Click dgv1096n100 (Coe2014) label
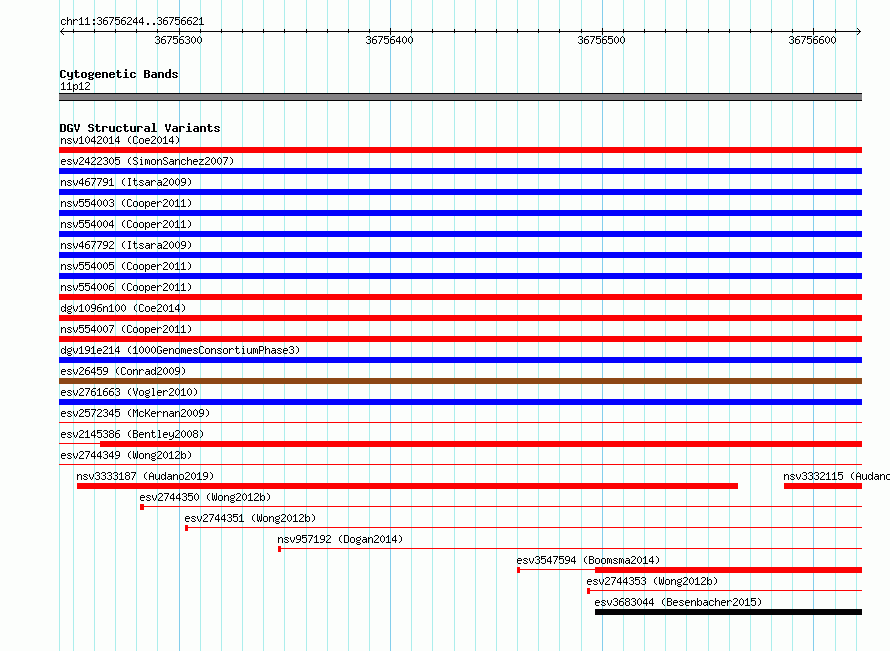The image size is (890, 651). (123, 308)
